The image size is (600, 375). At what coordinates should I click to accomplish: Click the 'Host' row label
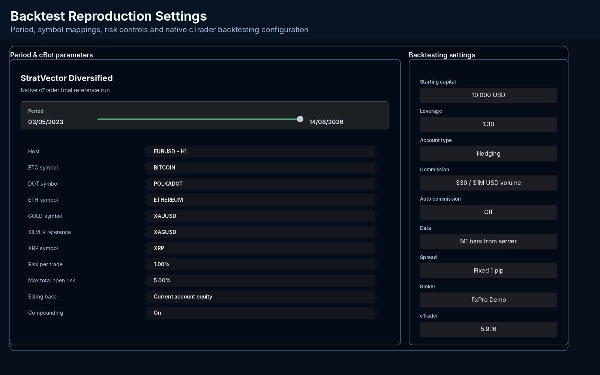point(34,152)
